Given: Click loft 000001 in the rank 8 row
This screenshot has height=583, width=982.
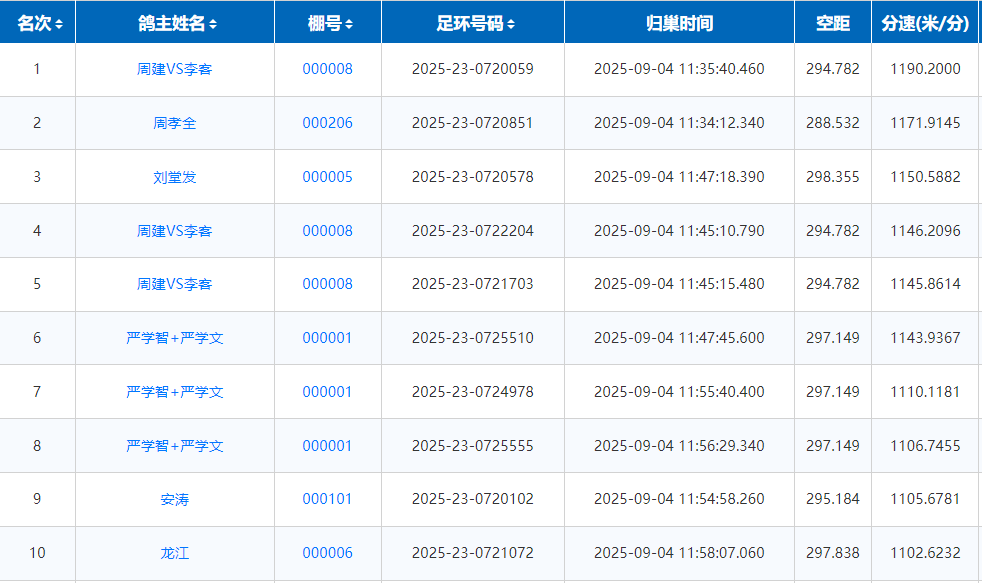Looking at the screenshot, I should tap(327, 446).
